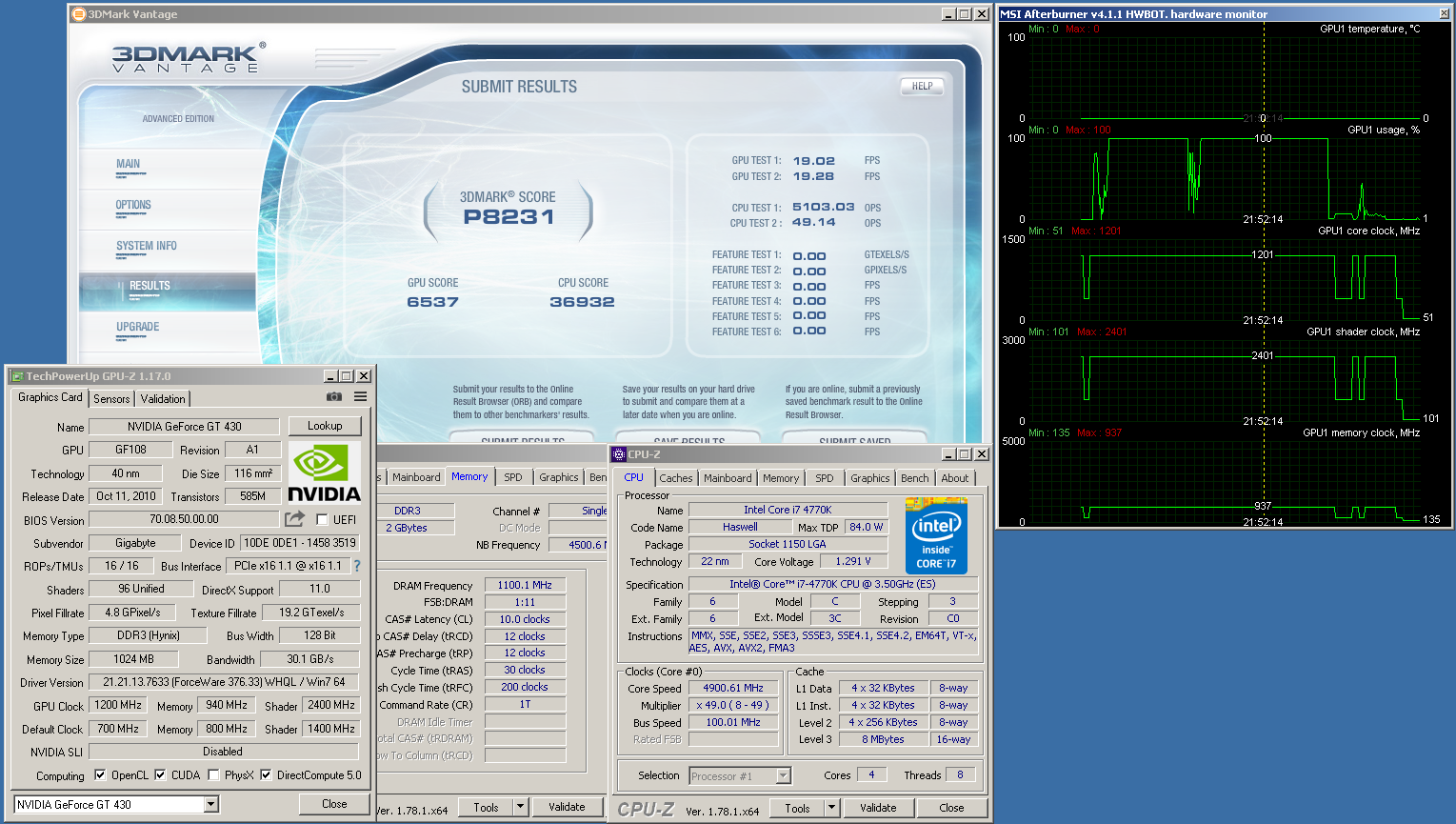Toggle the CUDA checkbox
This screenshot has width=1456, height=824.
(x=160, y=775)
